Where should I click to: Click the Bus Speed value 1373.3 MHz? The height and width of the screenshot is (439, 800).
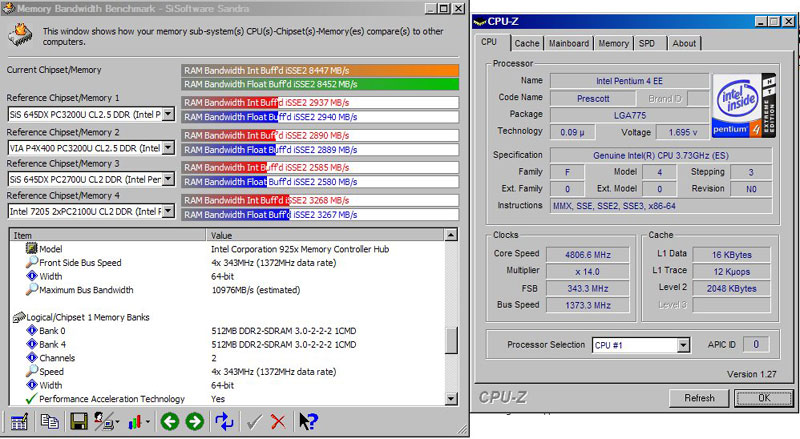click(x=588, y=305)
